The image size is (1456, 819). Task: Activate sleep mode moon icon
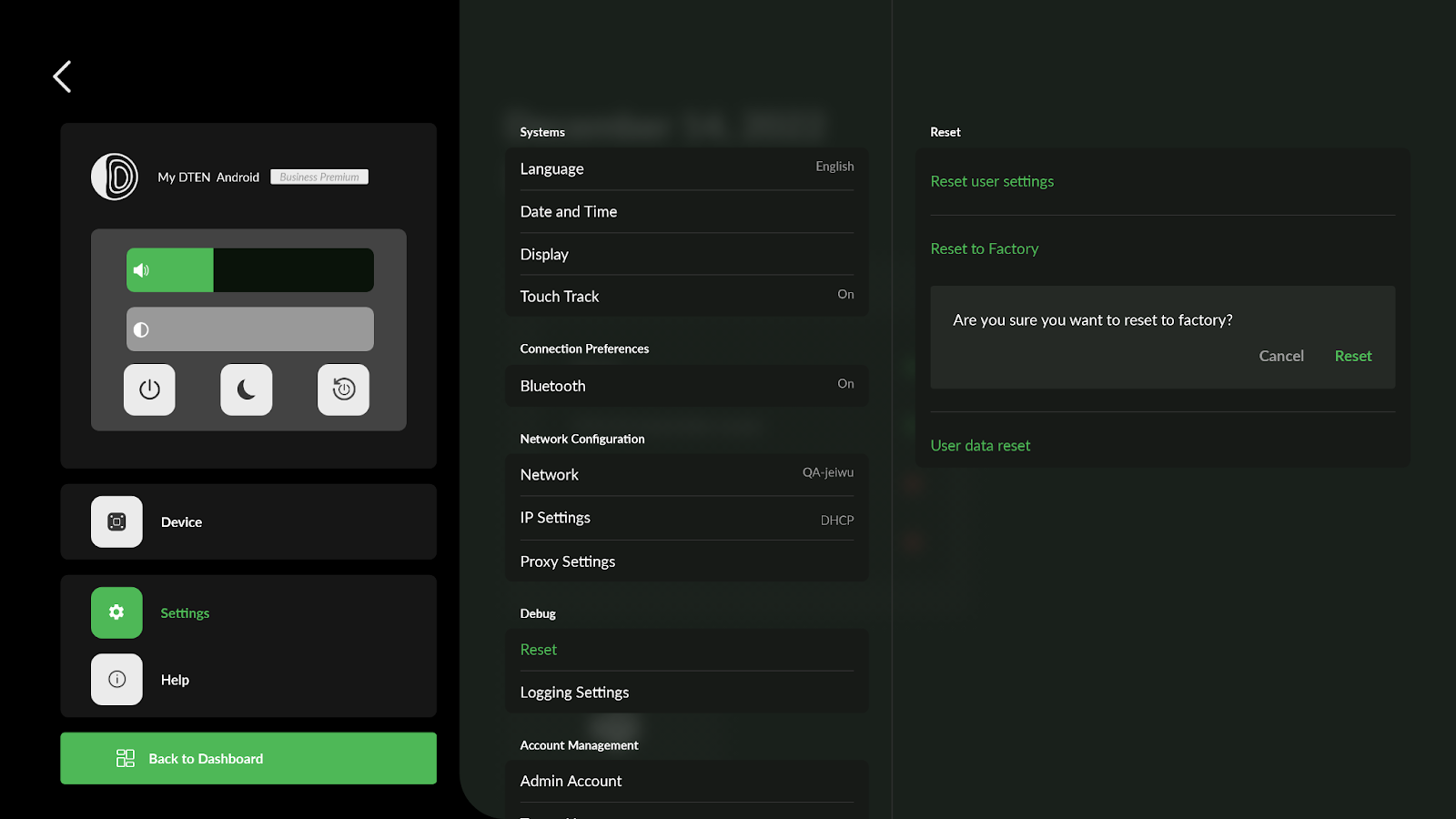(x=247, y=389)
